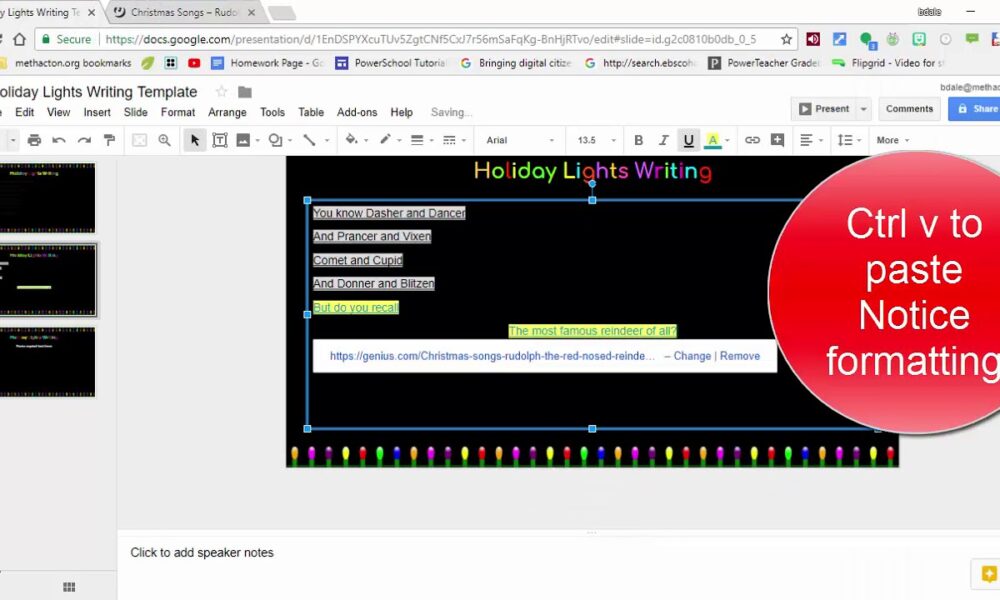The width and height of the screenshot is (1000, 600).
Task: Click the Change link in the link popup
Action: point(692,356)
